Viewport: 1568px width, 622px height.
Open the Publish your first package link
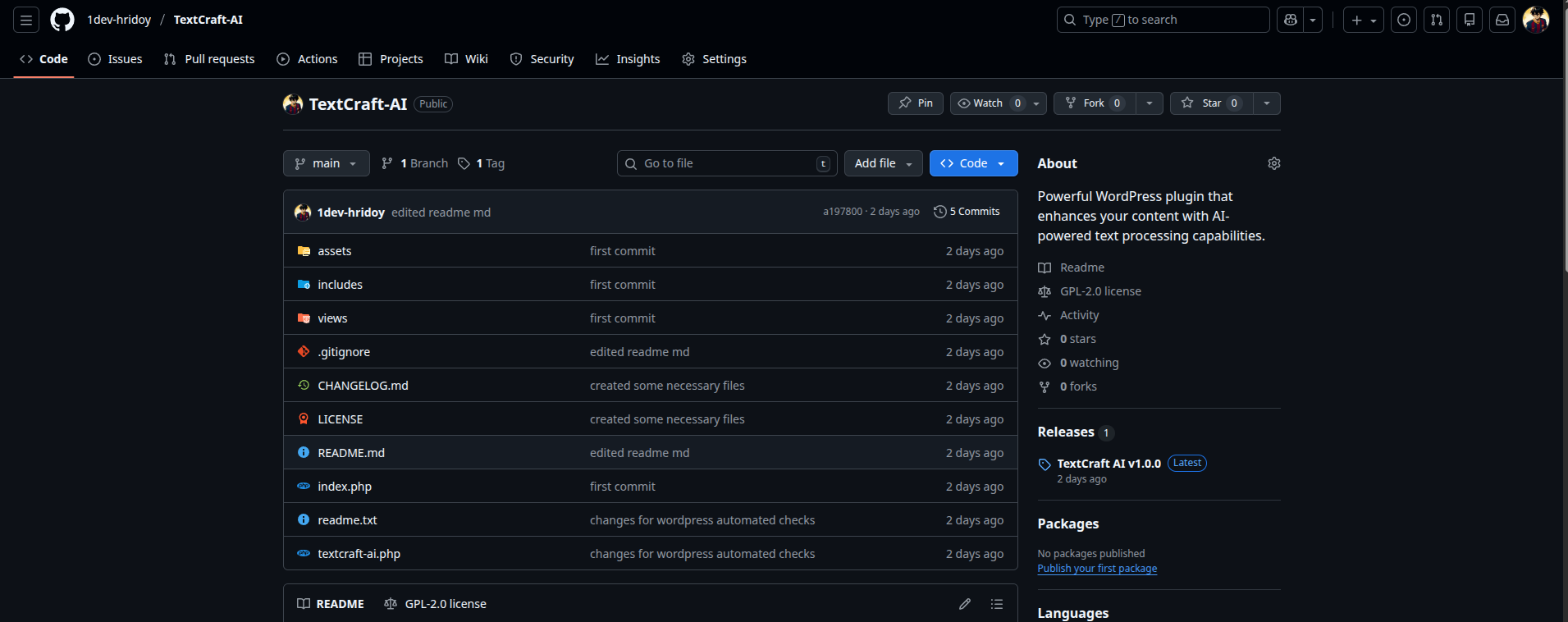(x=1097, y=569)
